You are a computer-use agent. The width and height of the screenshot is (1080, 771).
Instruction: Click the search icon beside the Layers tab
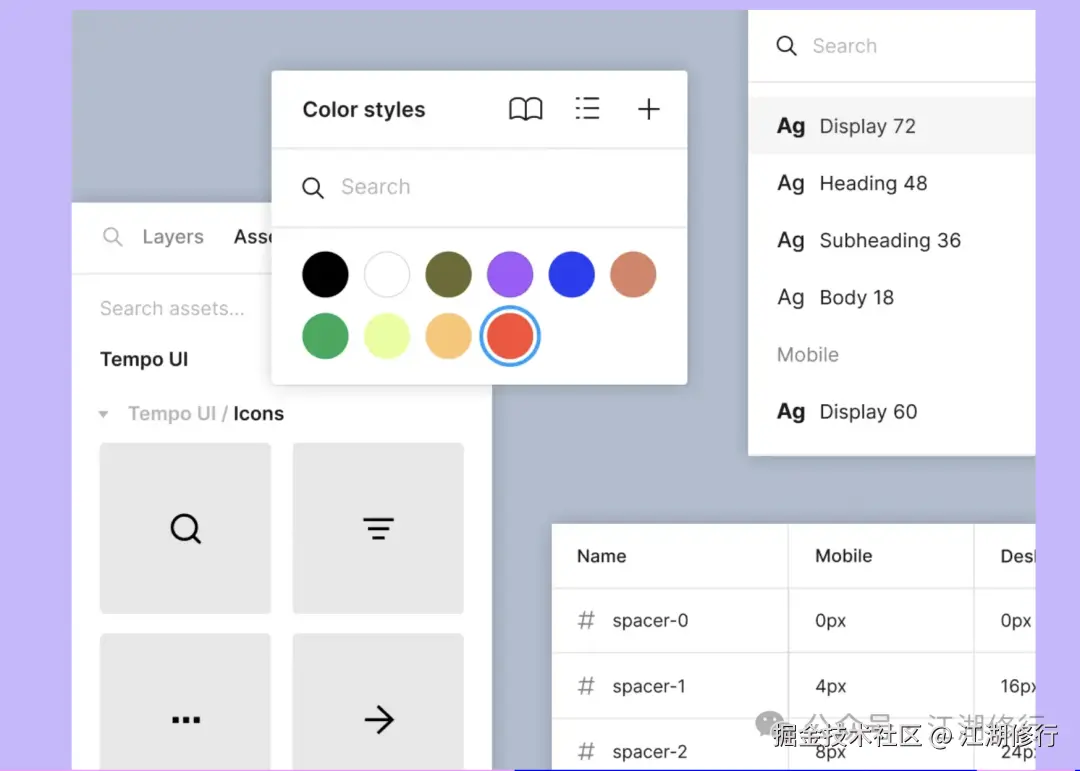[x=112, y=237]
